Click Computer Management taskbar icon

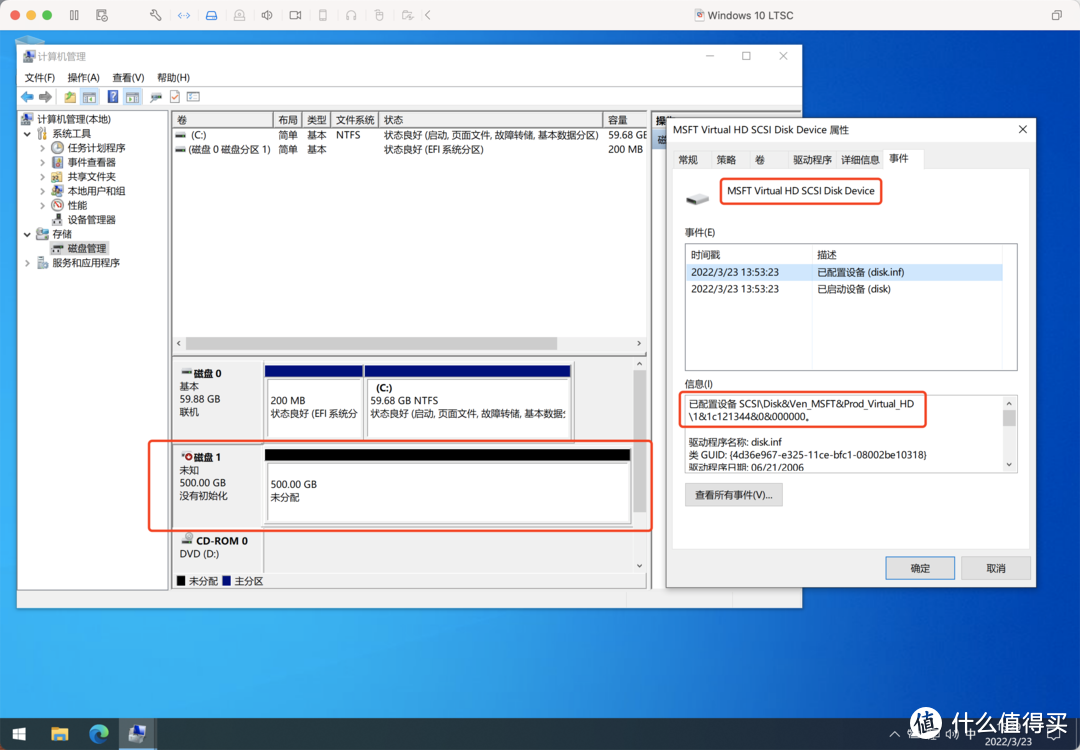(137, 733)
